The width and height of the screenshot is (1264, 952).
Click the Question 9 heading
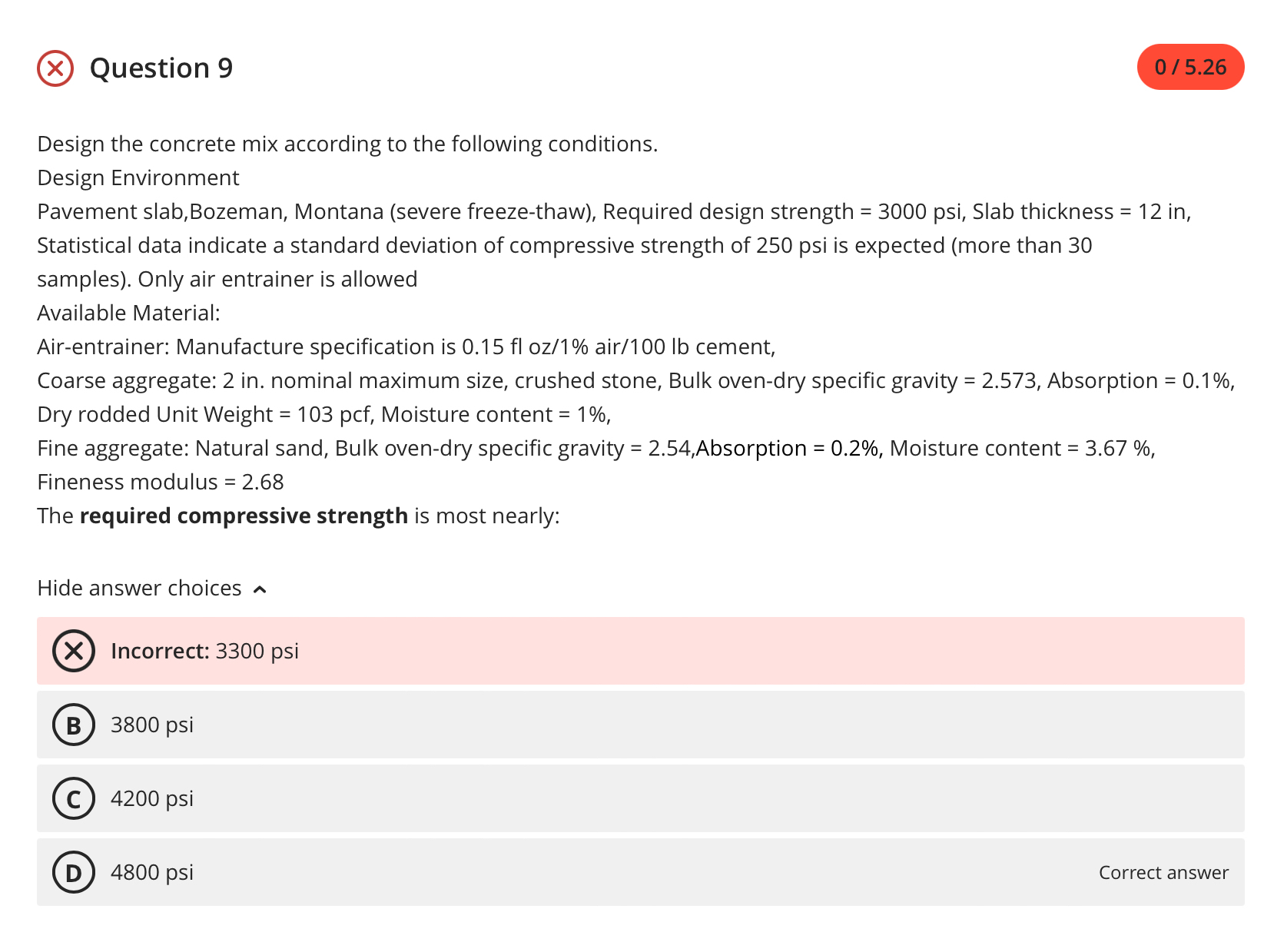161,68
